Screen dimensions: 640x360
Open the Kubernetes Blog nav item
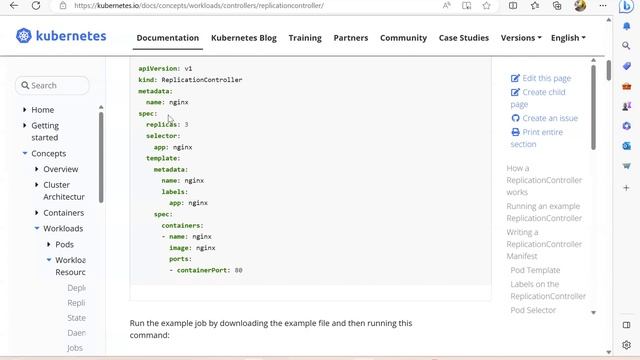point(244,38)
